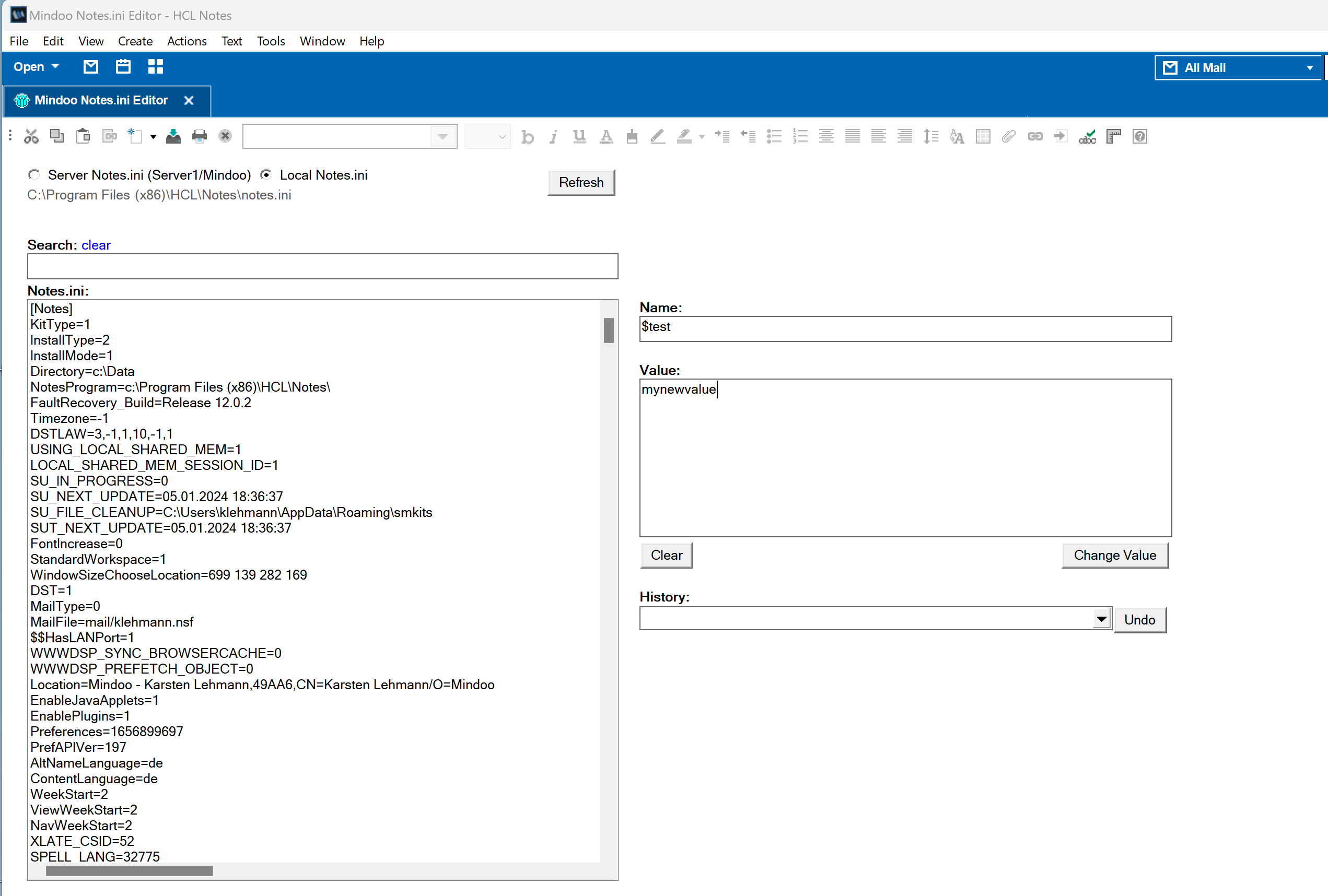This screenshot has width=1328, height=896.
Task: Click the Change Value button
Action: click(1115, 555)
